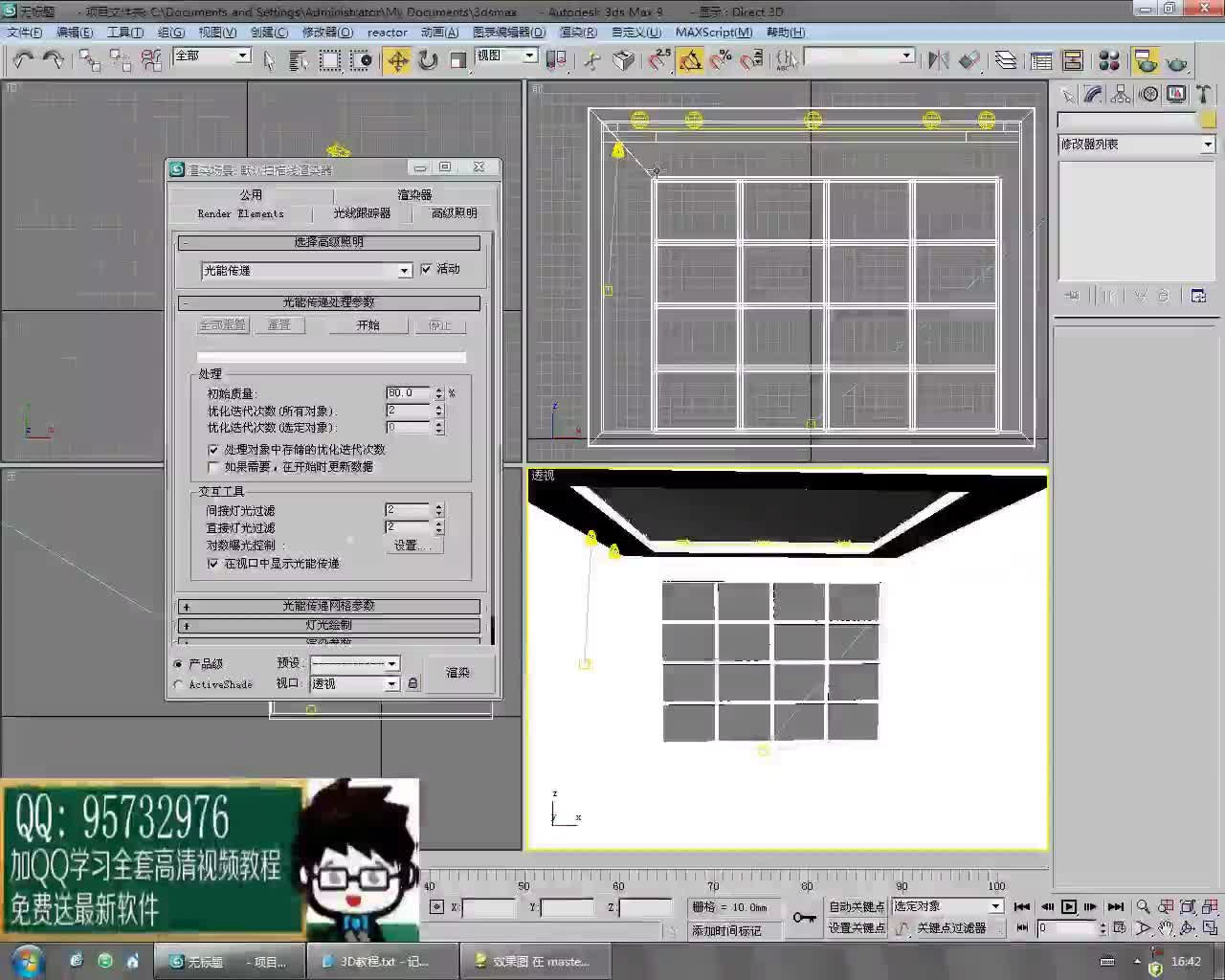Activate the Select and Rotate tool
Screen dimensions: 1225x980
point(427,60)
